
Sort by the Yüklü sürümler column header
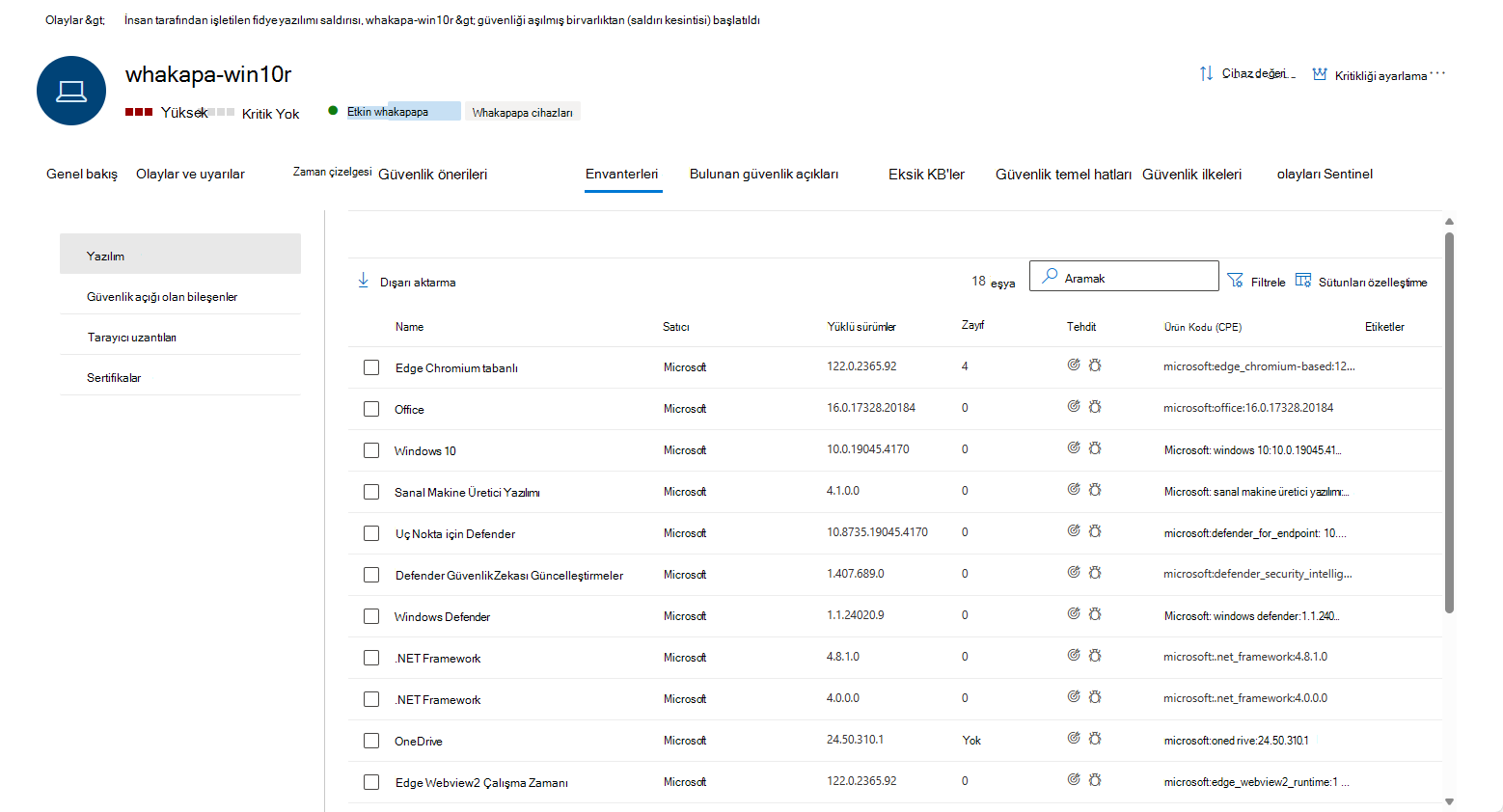point(861,327)
